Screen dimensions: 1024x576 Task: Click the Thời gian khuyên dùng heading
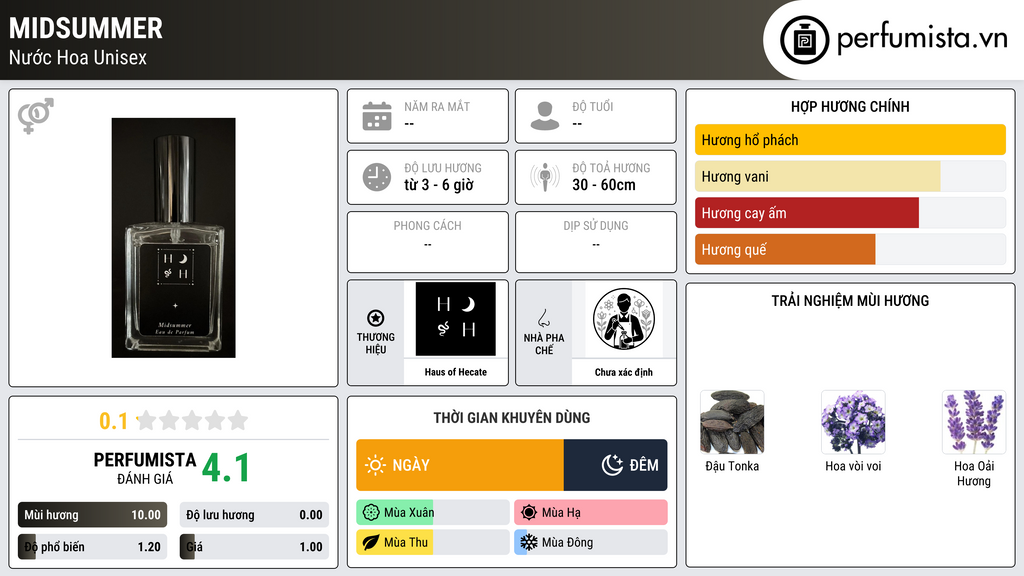click(x=512, y=418)
